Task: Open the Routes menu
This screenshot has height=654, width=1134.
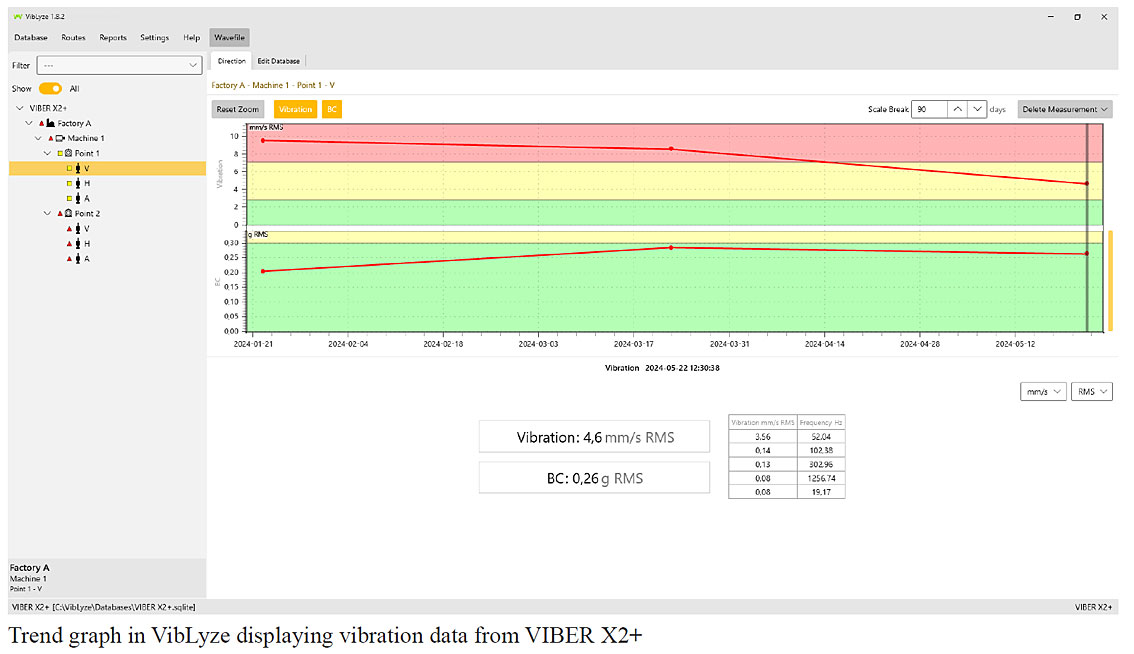Action: pos(73,38)
